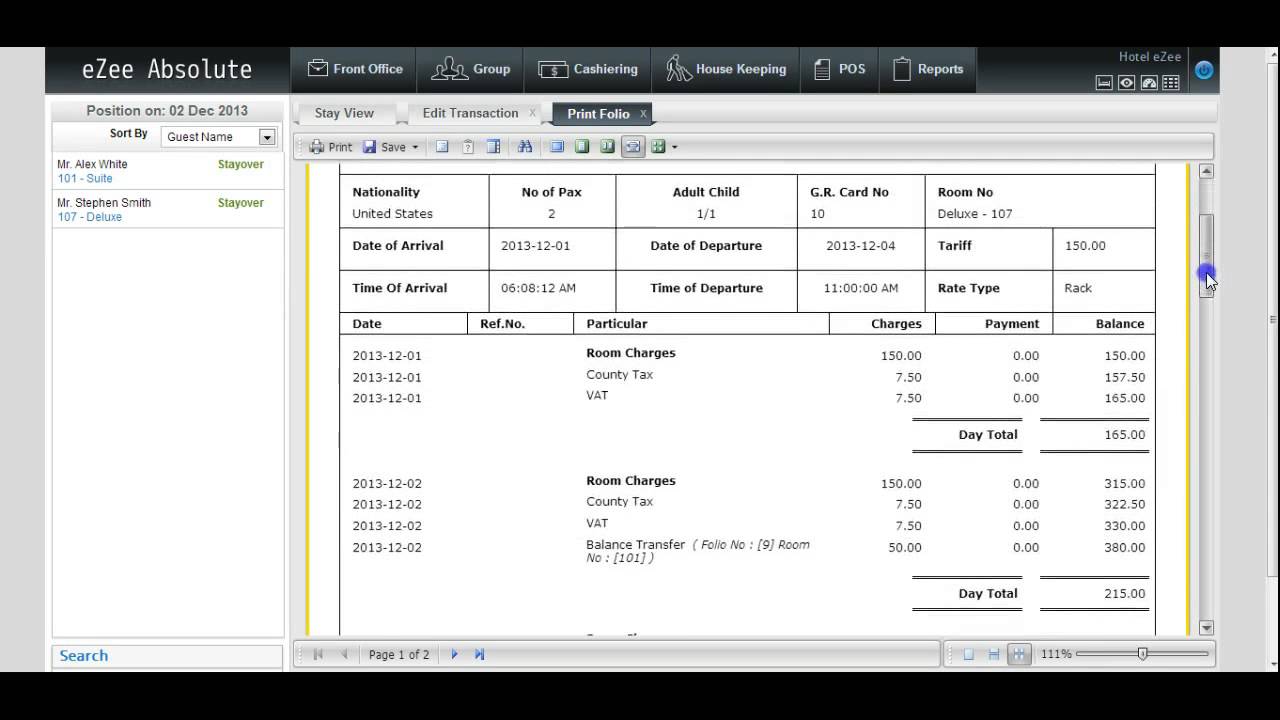
Task: Select the highlighted page width view icon
Action: click(x=632, y=147)
